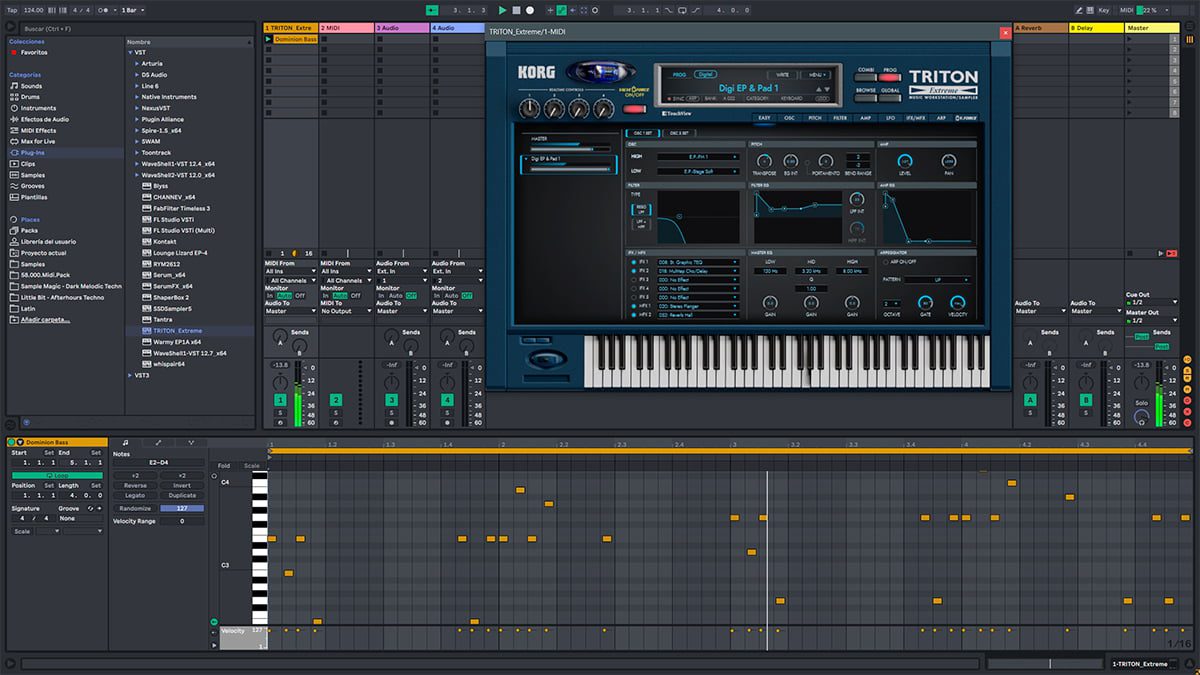Open the arpeggiator PATTERN dropdown
This screenshot has width=1200, height=675.
click(940, 280)
